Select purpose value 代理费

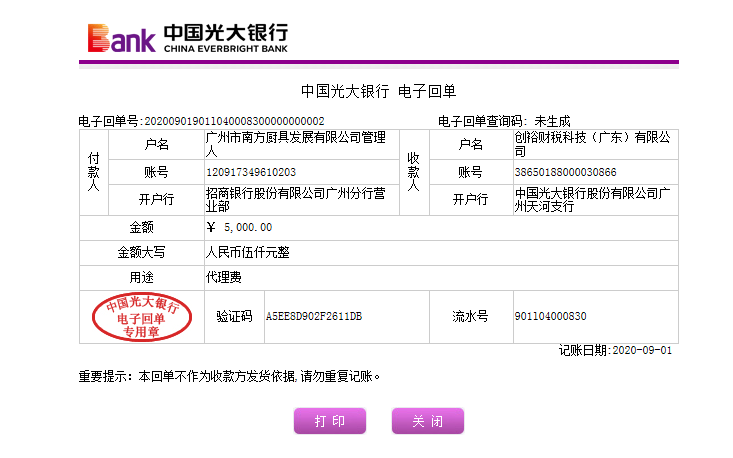[x=223, y=278]
